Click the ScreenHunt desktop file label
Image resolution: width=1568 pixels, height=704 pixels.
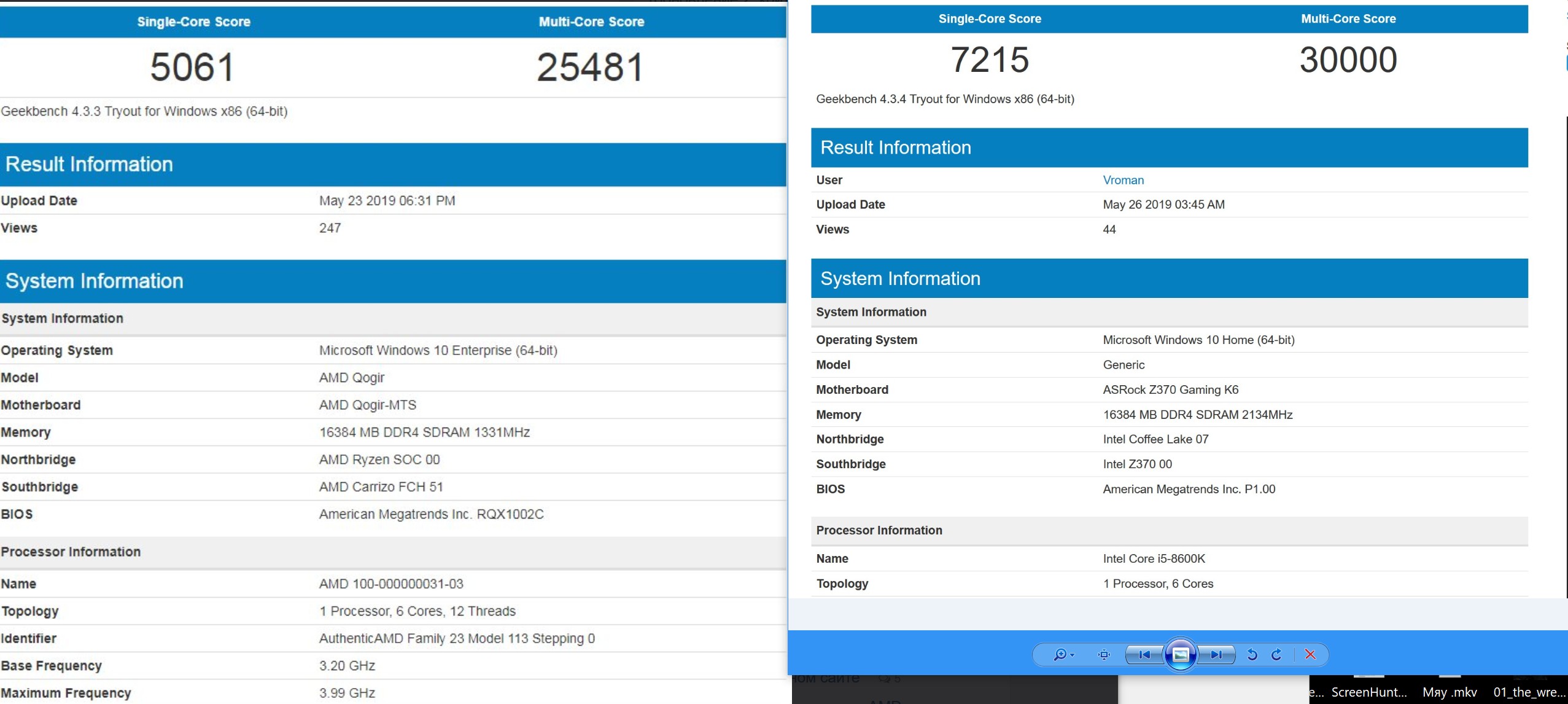coord(1368,692)
